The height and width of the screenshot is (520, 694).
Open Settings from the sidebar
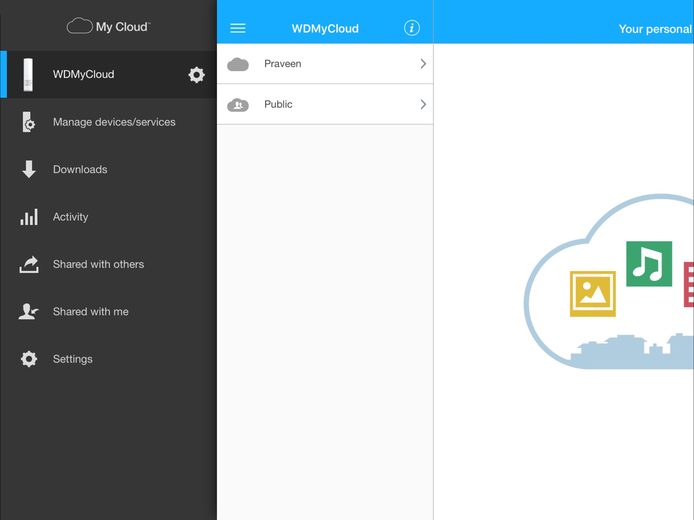pos(108,359)
